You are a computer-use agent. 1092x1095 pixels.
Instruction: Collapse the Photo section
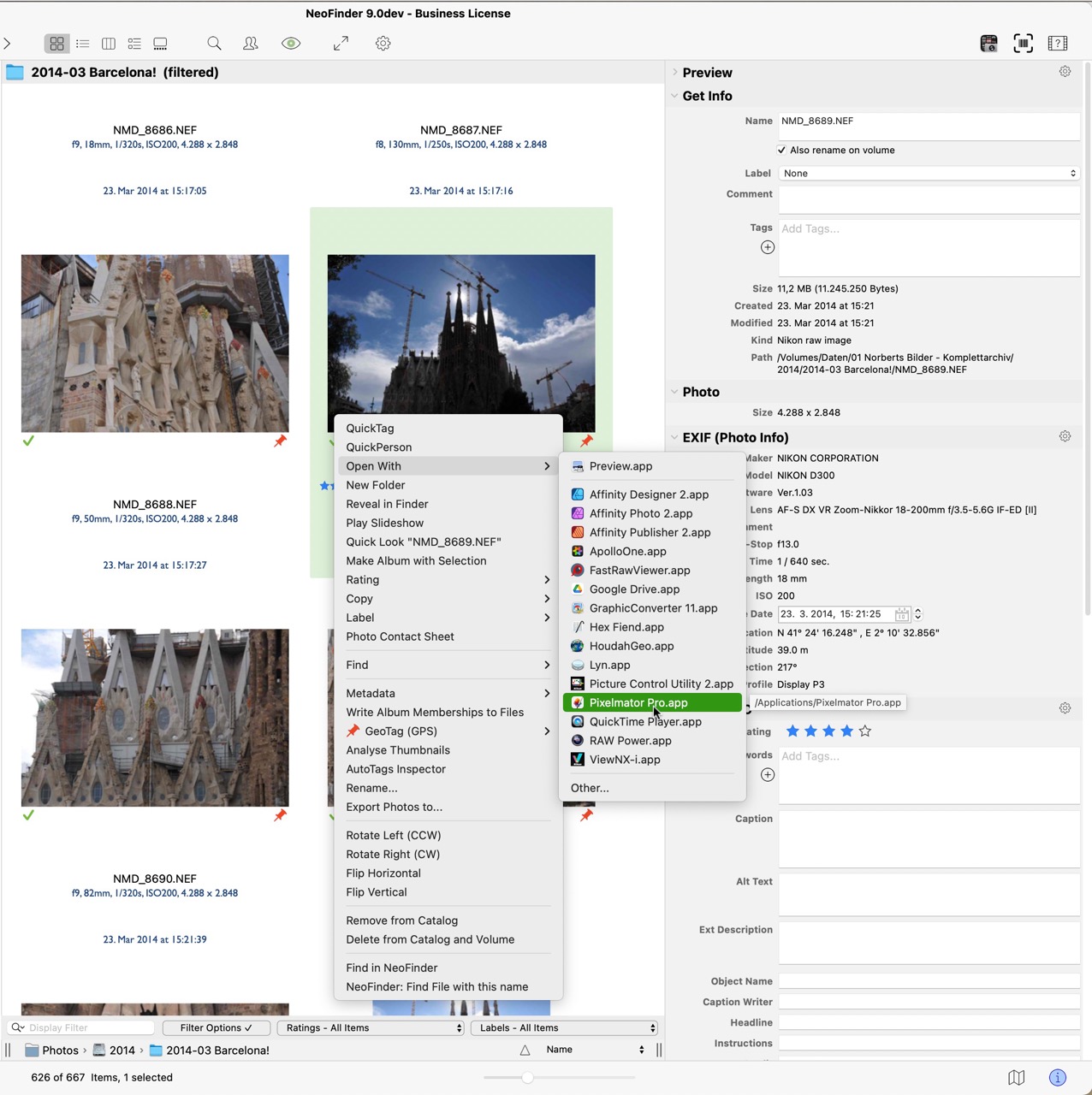(x=675, y=392)
